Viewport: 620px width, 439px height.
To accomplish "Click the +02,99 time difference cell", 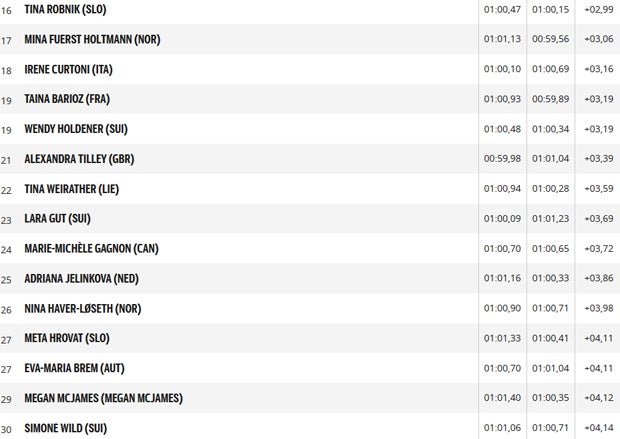I will pos(600,9).
